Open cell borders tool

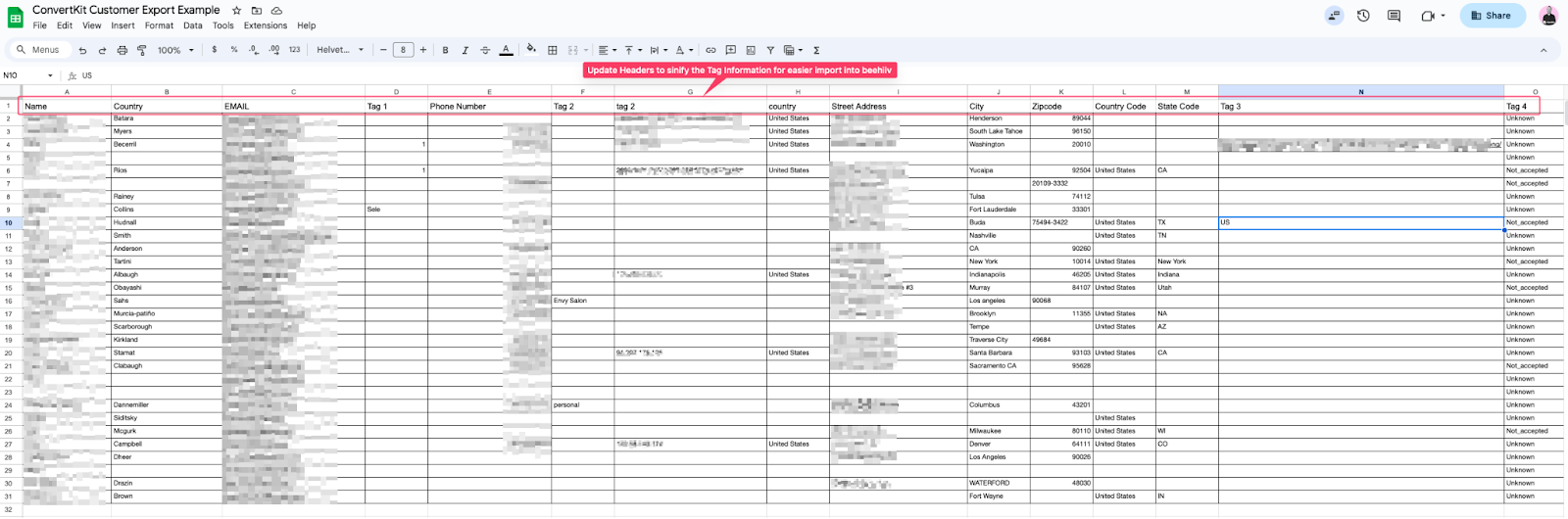(553, 50)
